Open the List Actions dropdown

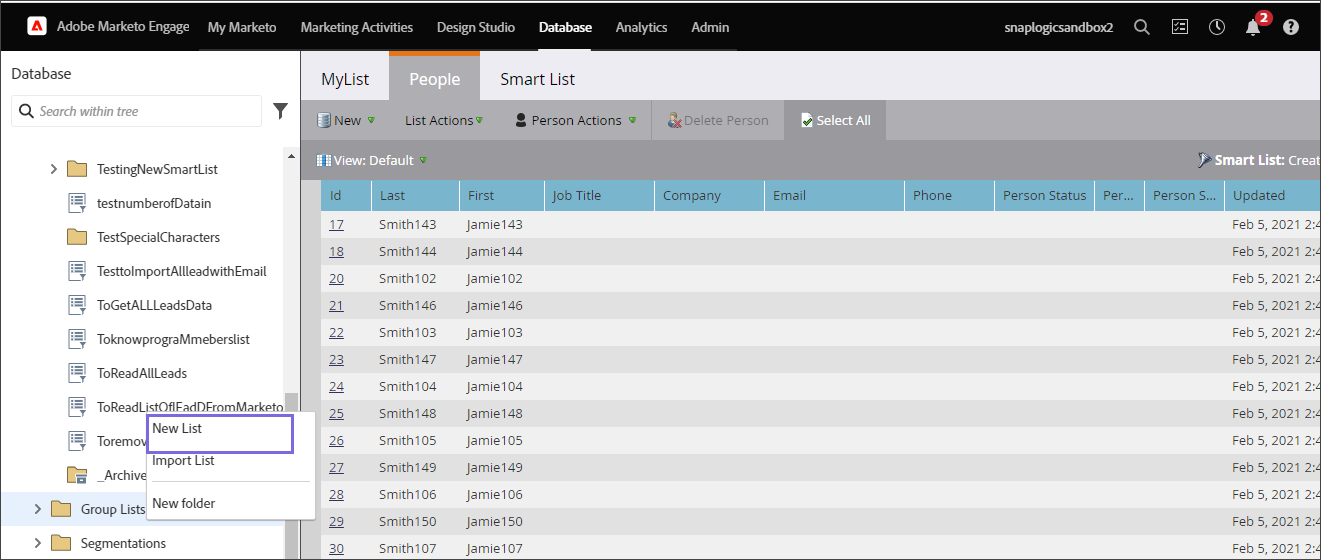tap(444, 120)
